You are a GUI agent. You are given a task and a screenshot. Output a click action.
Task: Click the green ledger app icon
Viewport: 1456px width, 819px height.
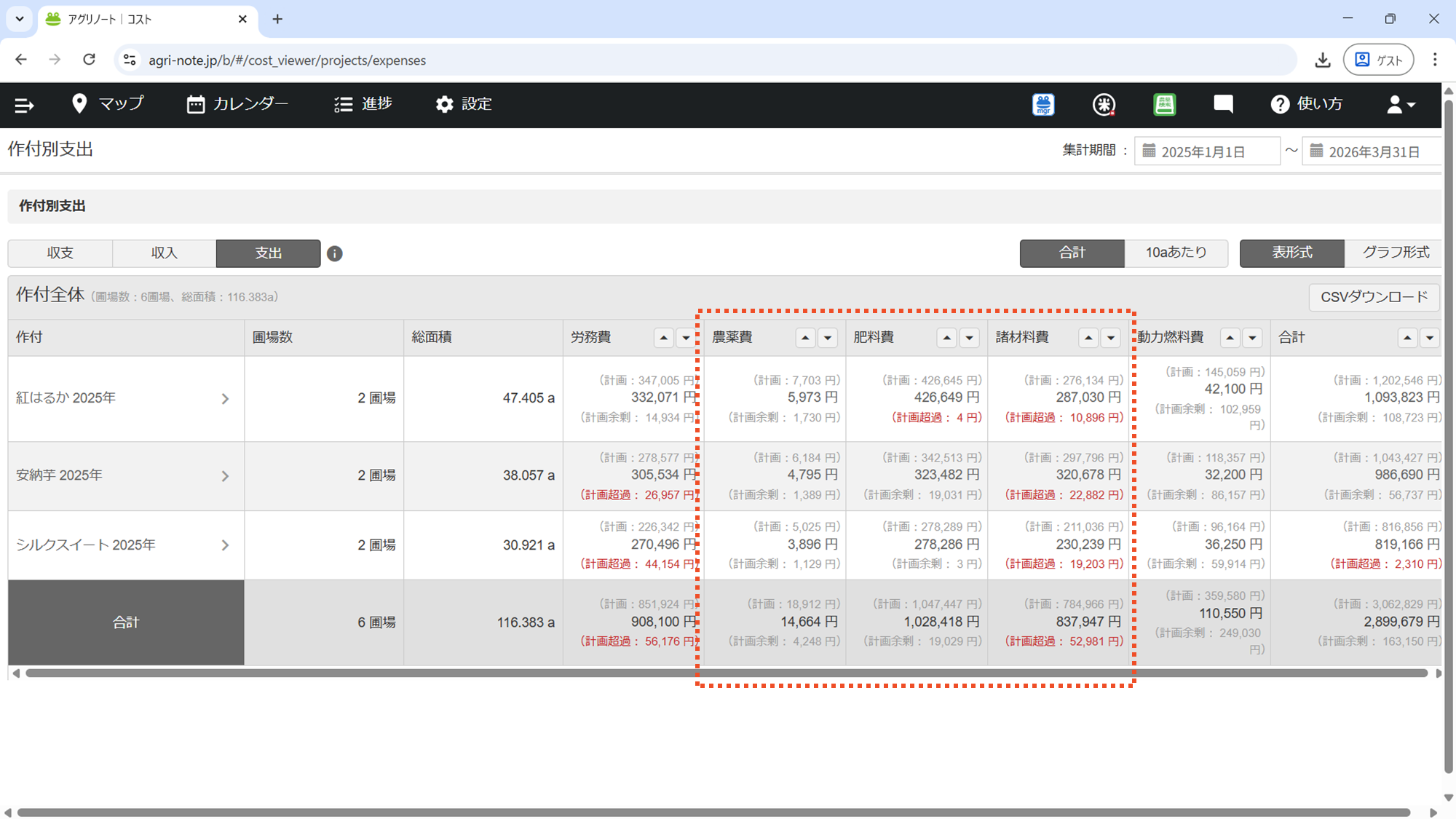pos(1164,105)
